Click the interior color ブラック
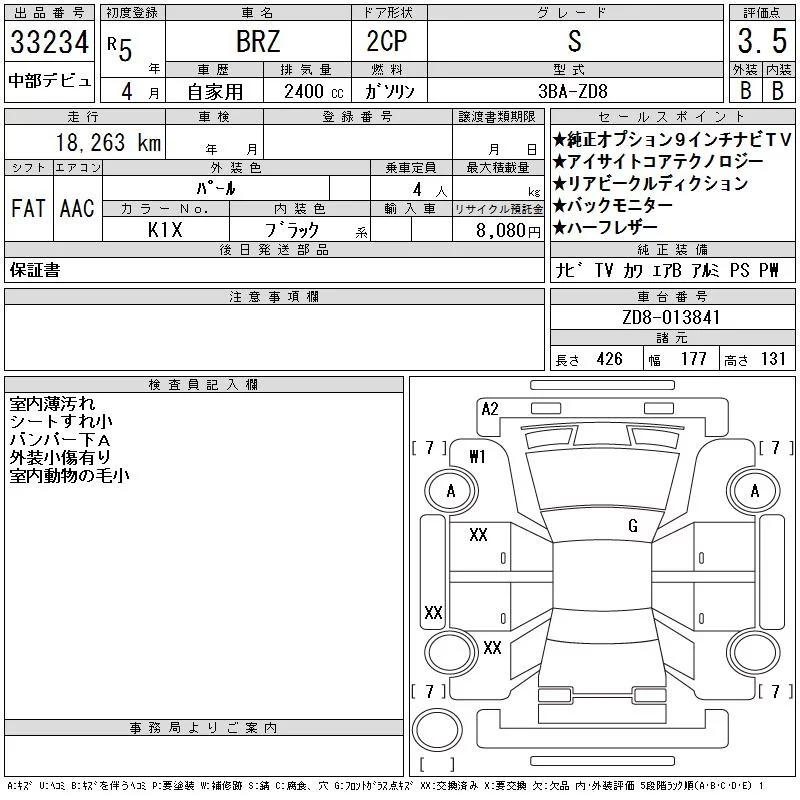Image resolution: width=800 pixels, height=800 pixels. 292,230
